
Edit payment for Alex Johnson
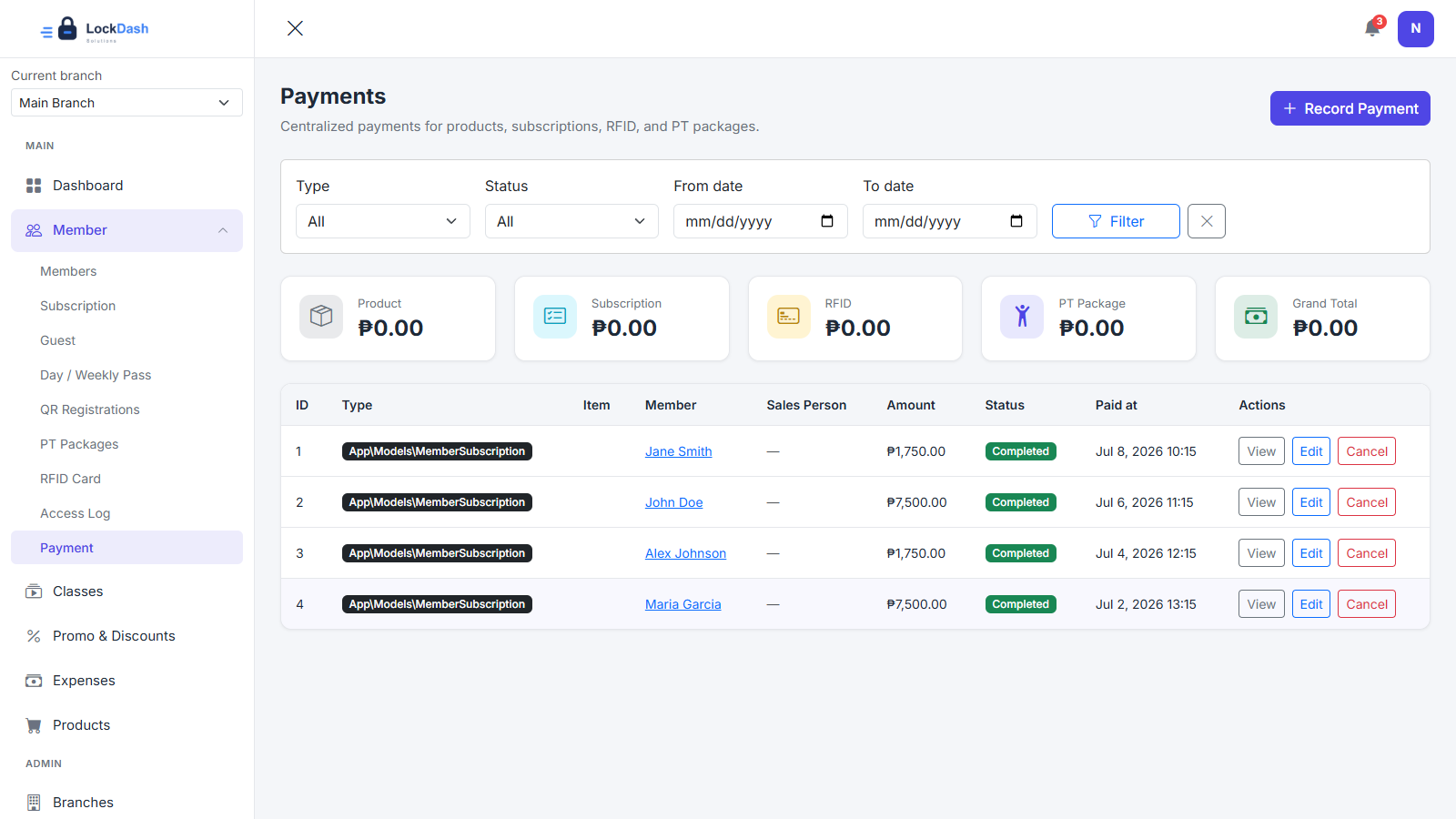(x=1311, y=553)
